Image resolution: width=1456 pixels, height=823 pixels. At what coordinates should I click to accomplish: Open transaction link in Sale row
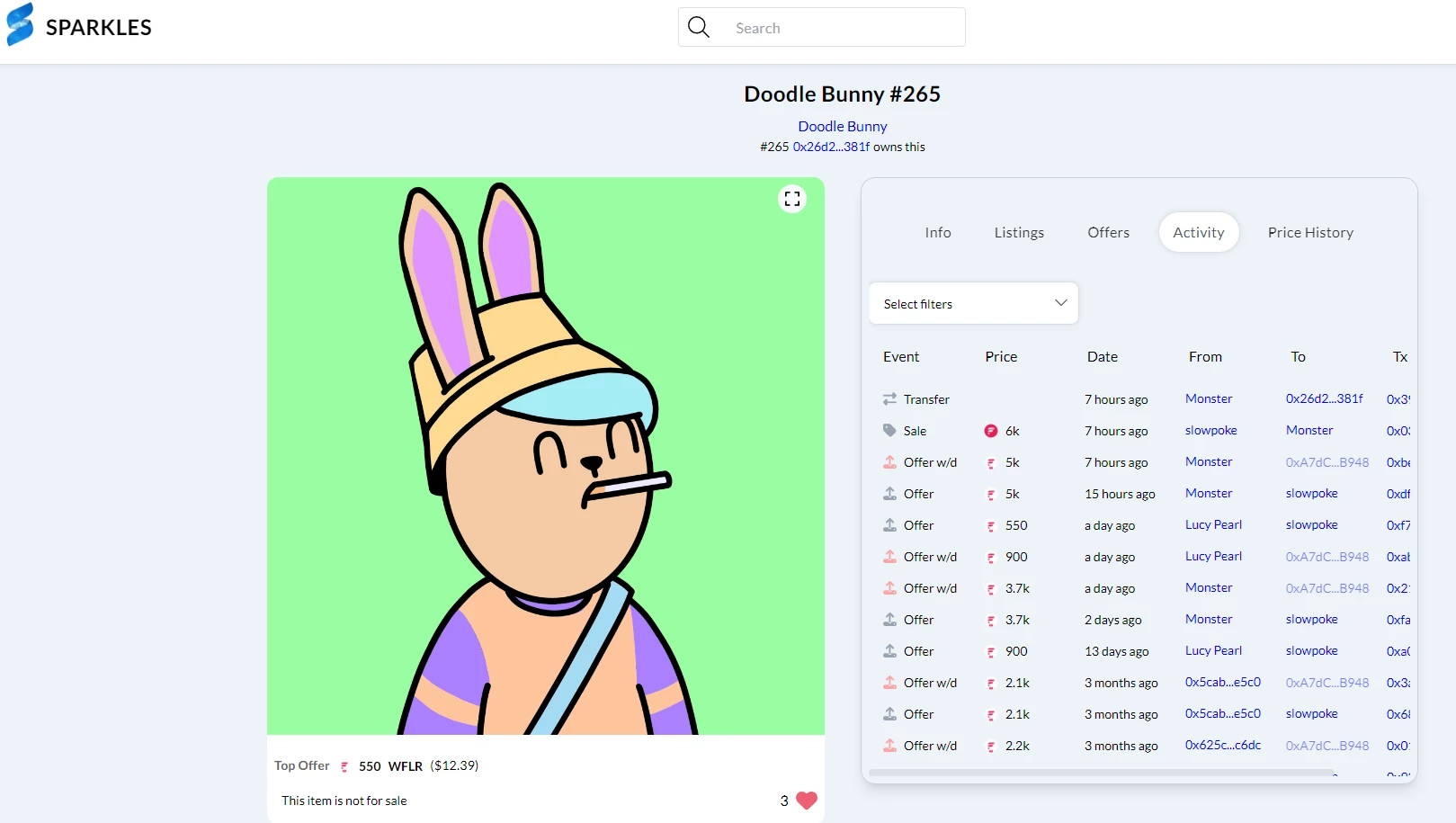1398,431
